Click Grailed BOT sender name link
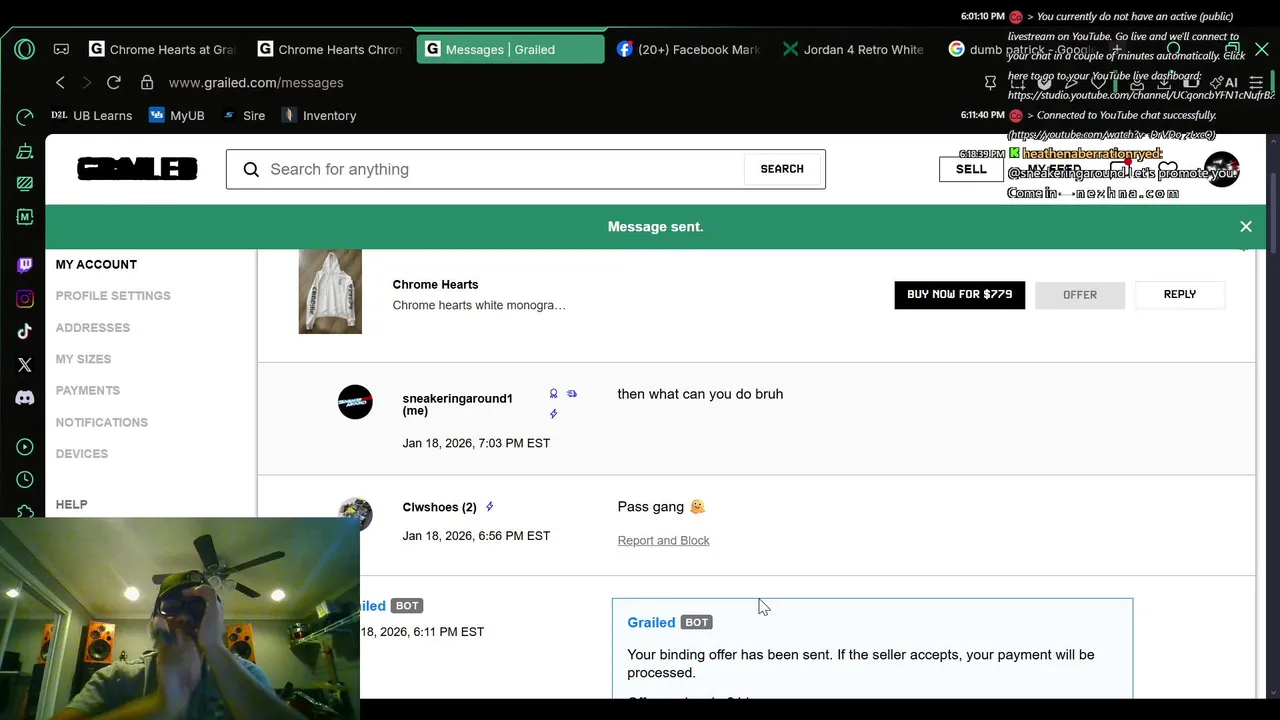The height and width of the screenshot is (720, 1280). click(651, 623)
